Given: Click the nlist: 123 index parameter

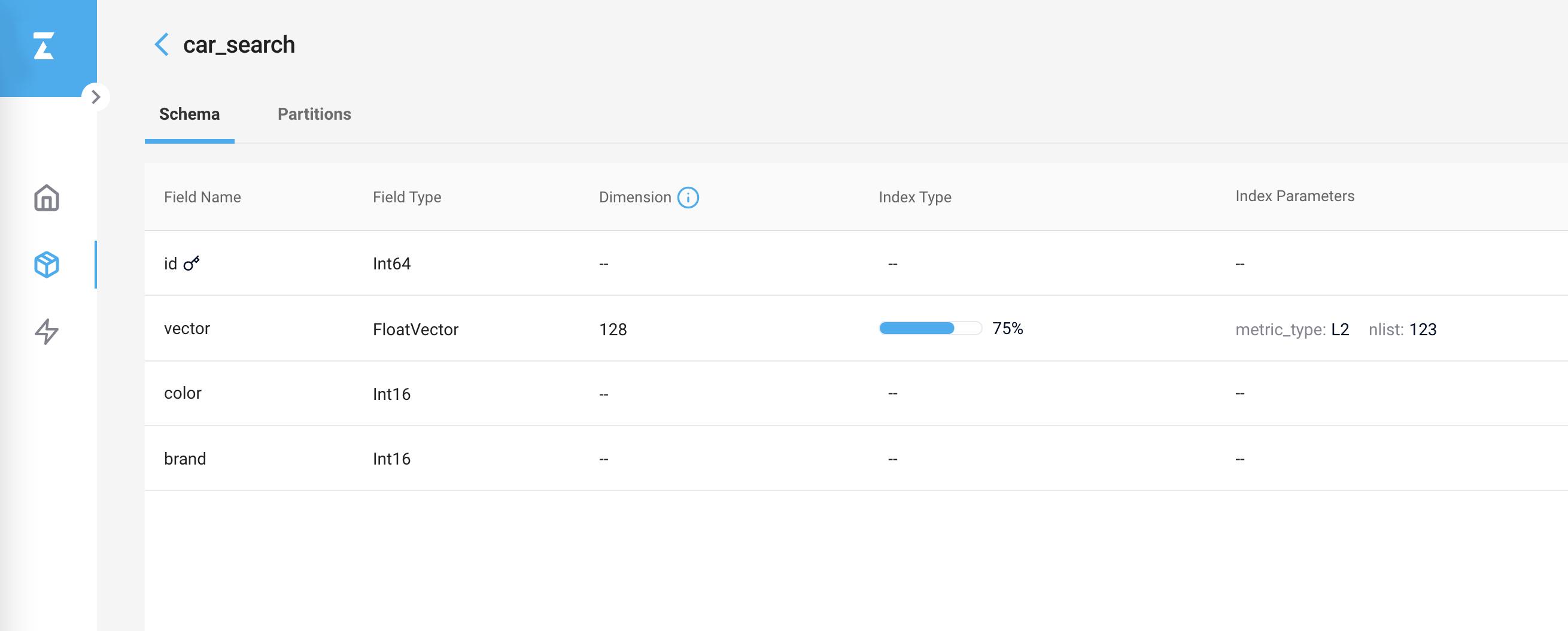Looking at the screenshot, I should pyautogui.click(x=1402, y=329).
